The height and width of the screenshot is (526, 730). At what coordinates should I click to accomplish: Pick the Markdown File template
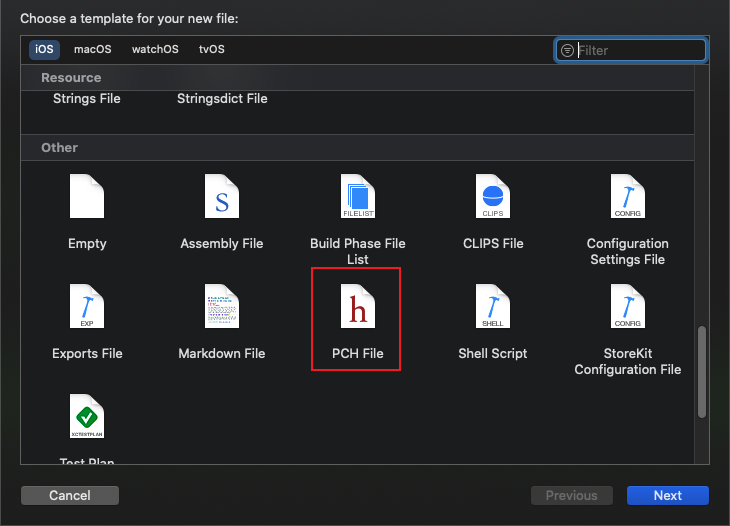pos(221,308)
